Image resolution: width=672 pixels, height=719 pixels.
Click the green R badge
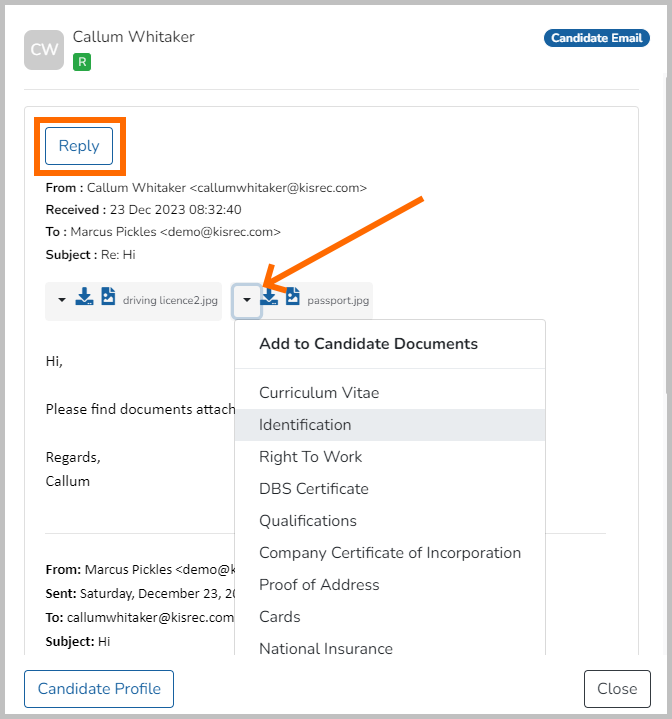[82, 62]
